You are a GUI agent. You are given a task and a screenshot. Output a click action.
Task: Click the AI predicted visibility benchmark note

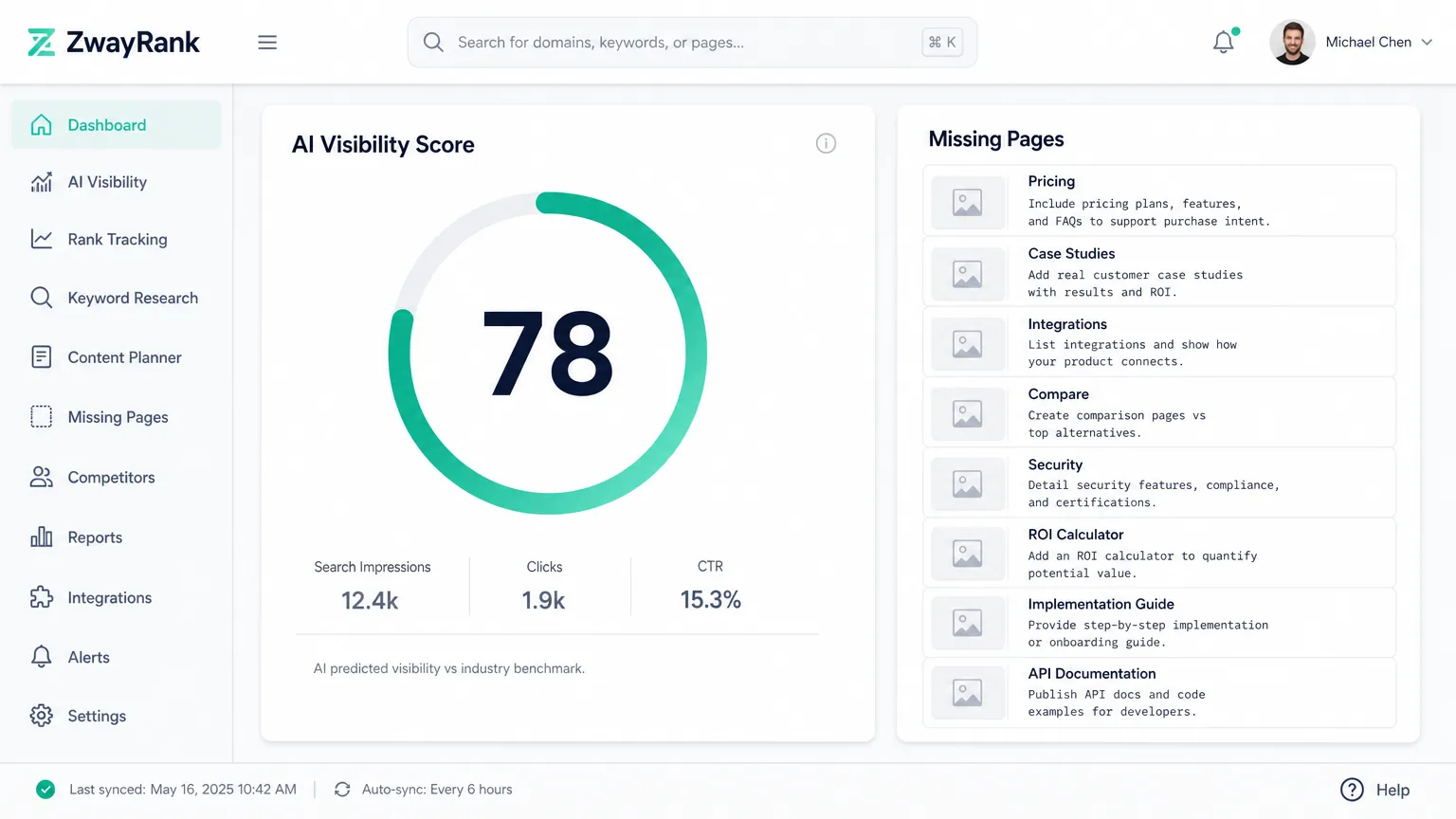pyautogui.click(x=449, y=668)
